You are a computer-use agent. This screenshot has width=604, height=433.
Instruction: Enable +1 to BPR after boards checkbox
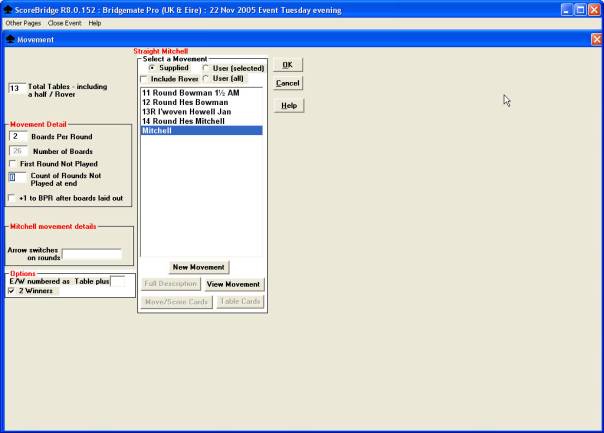[12, 198]
